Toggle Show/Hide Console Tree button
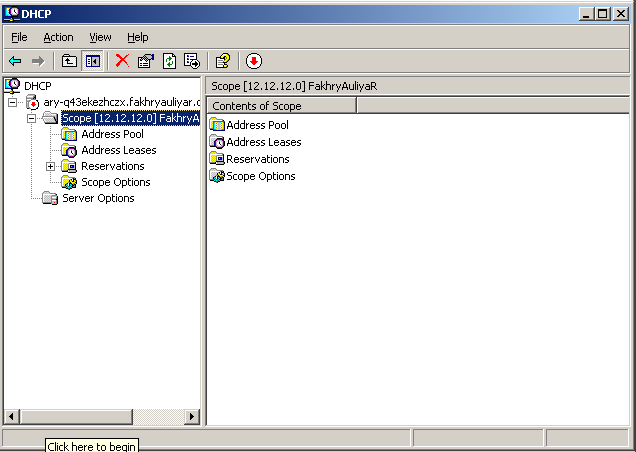This screenshot has height=452, width=636. 92,61
